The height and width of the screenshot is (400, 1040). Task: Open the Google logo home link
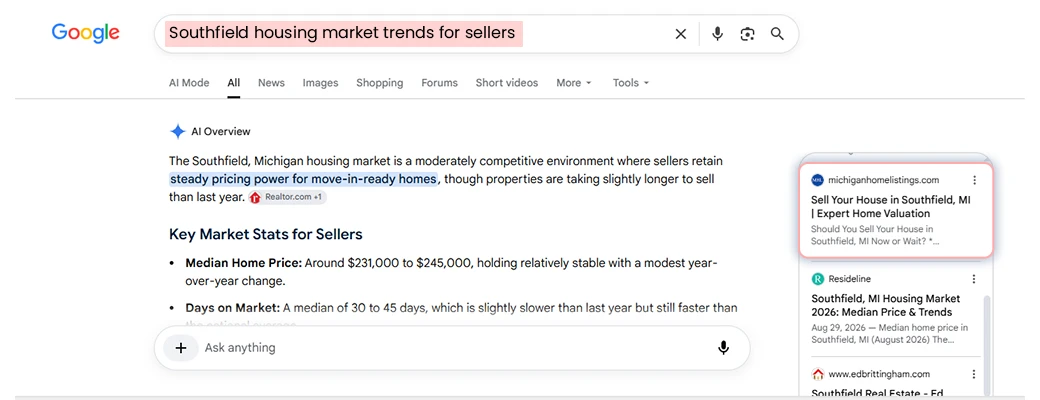(x=86, y=33)
